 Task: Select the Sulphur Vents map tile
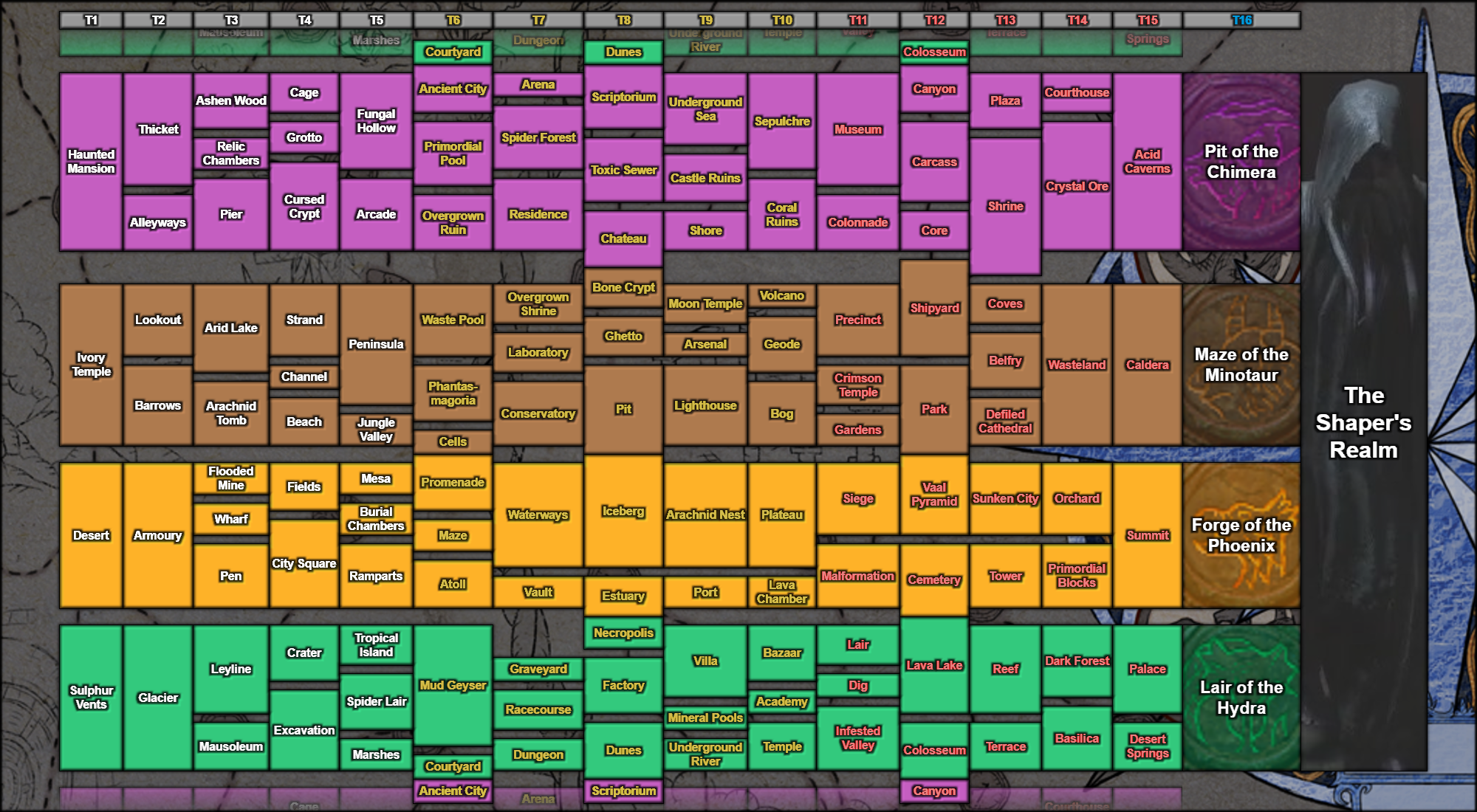click(91, 698)
